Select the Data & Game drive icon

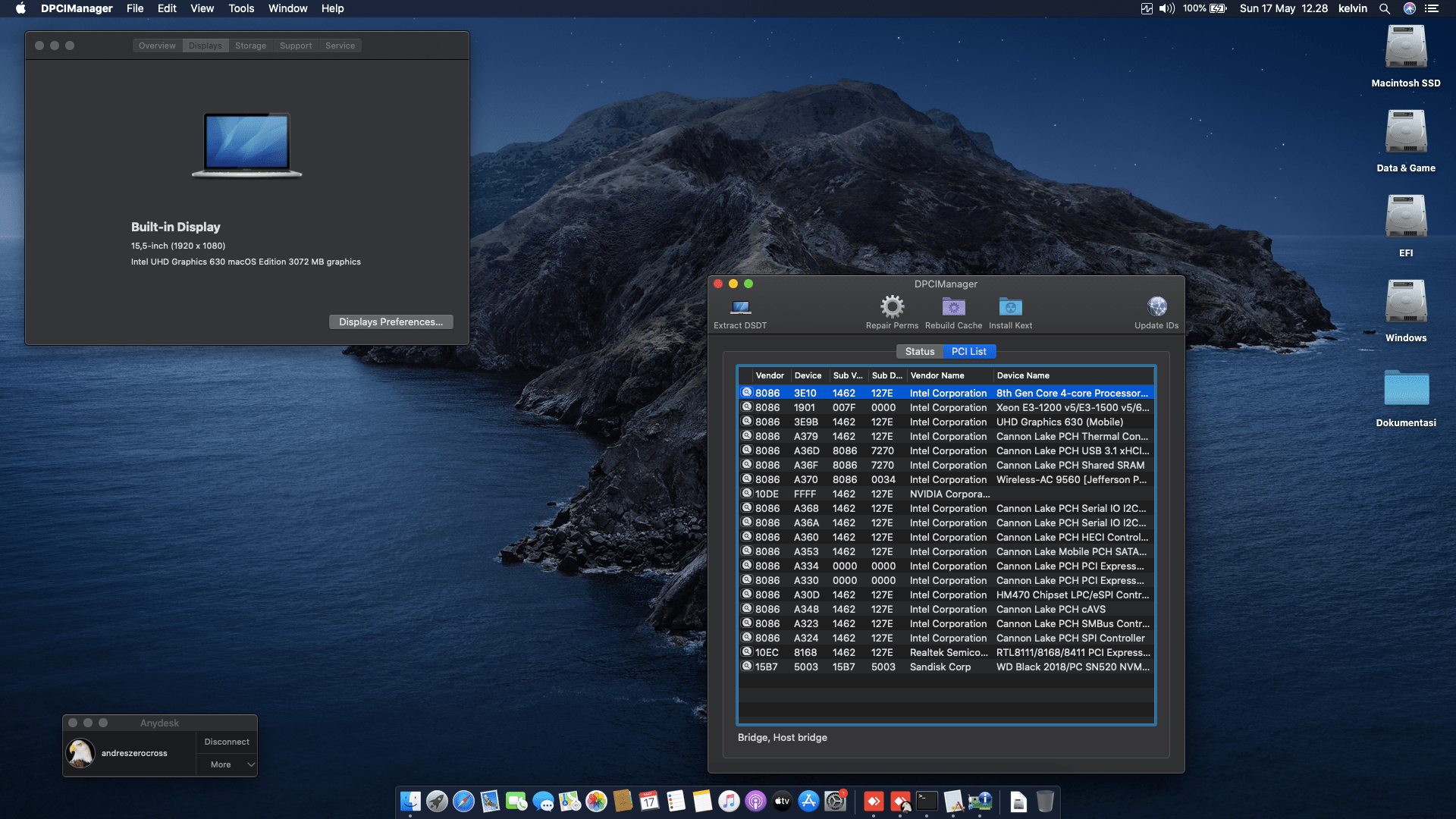[x=1406, y=133]
